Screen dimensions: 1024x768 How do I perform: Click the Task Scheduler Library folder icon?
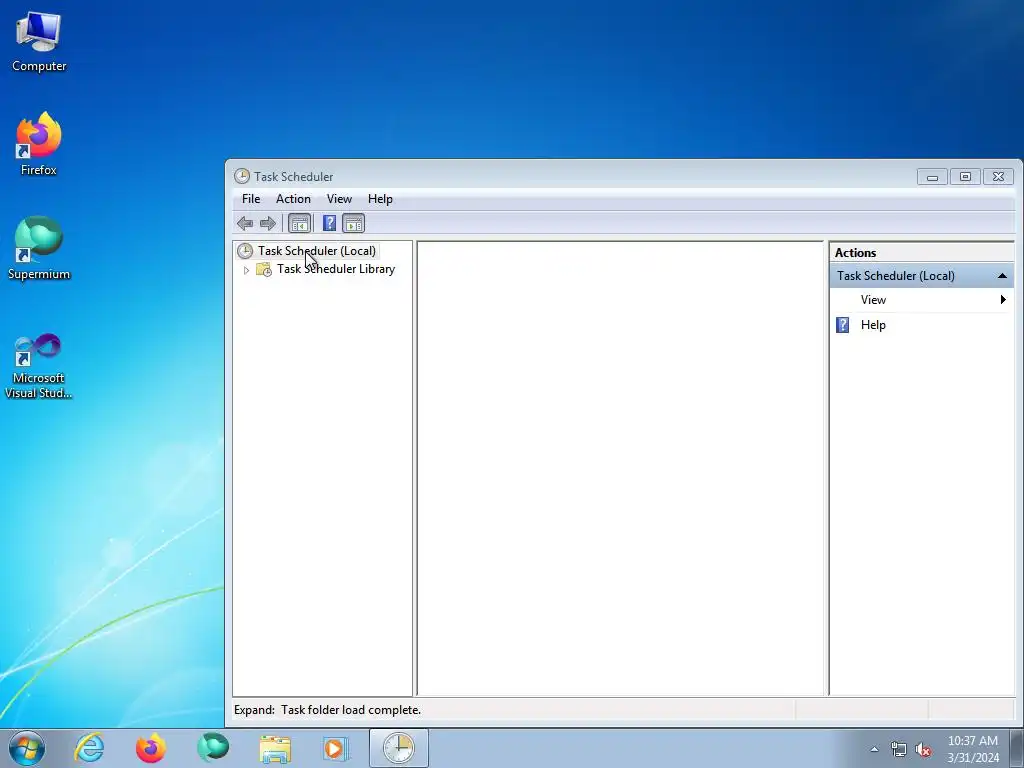(x=264, y=269)
